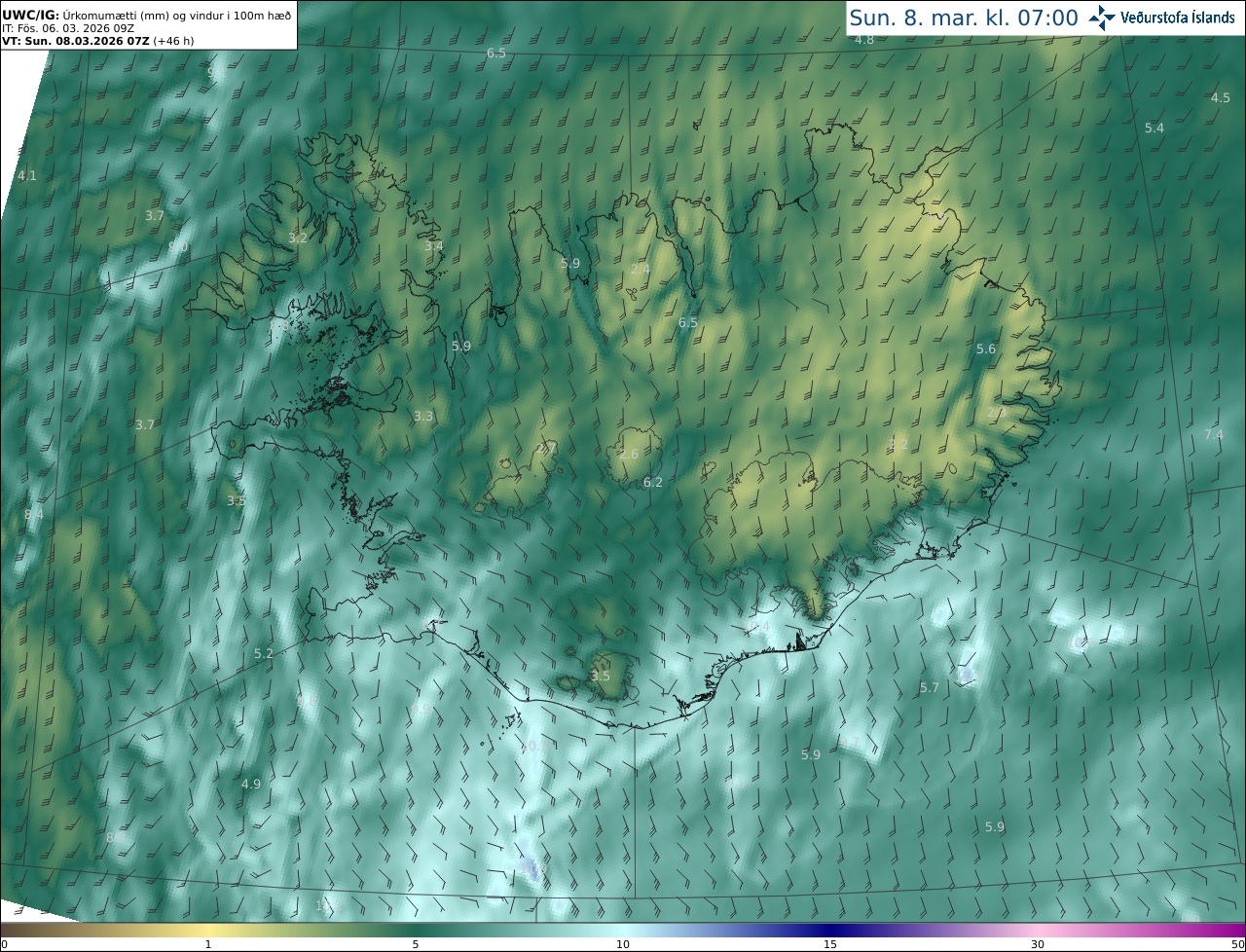The width and height of the screenshot is (1246, 952).
Task: Click the map value 4.1
Action: click(27, 176)
